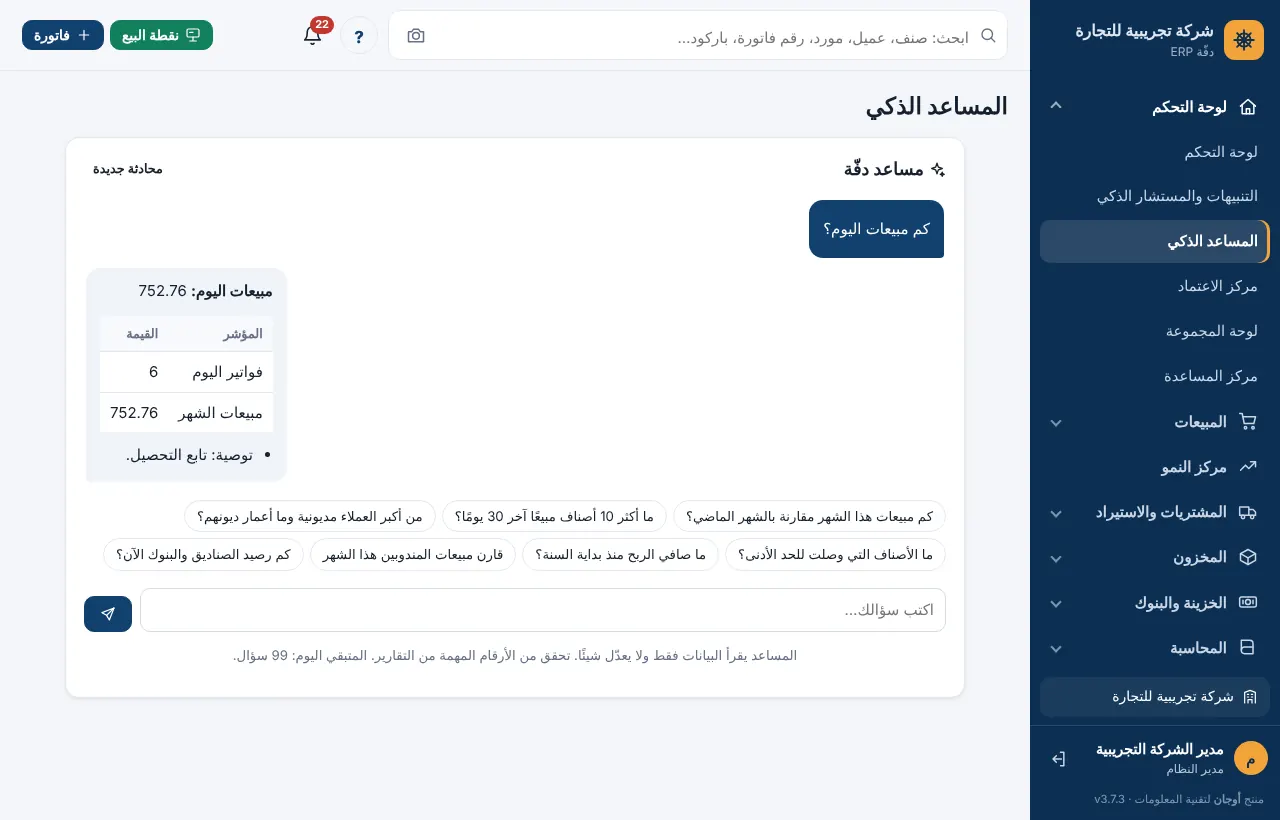This screenshot has width=1280, height=820.
Task: Pick suggestion about رصيد الصناديق والبنوك
Action: pyautogui.click(x=203, y=554)
